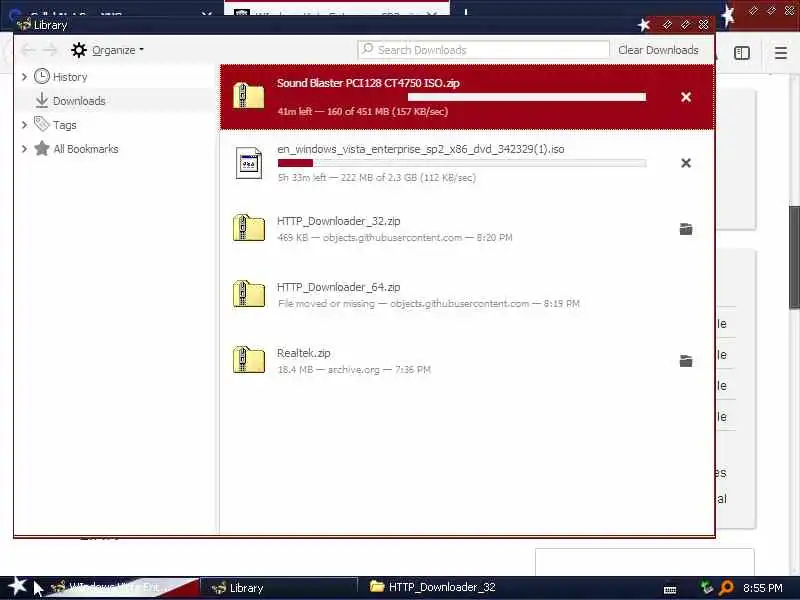Cancel the Sound Blaster PCI128 download
This screenshot has width=800, height=600.
point(686,97)
